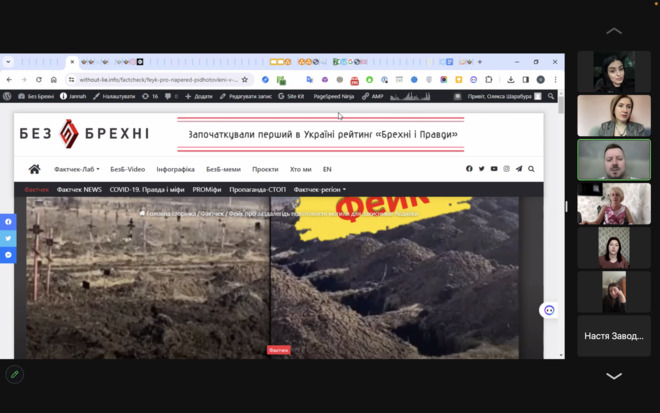Click Редагувати запис in admin bar
Image resolution: width=660 pixels, height=413 pixels.
[245, 97]
